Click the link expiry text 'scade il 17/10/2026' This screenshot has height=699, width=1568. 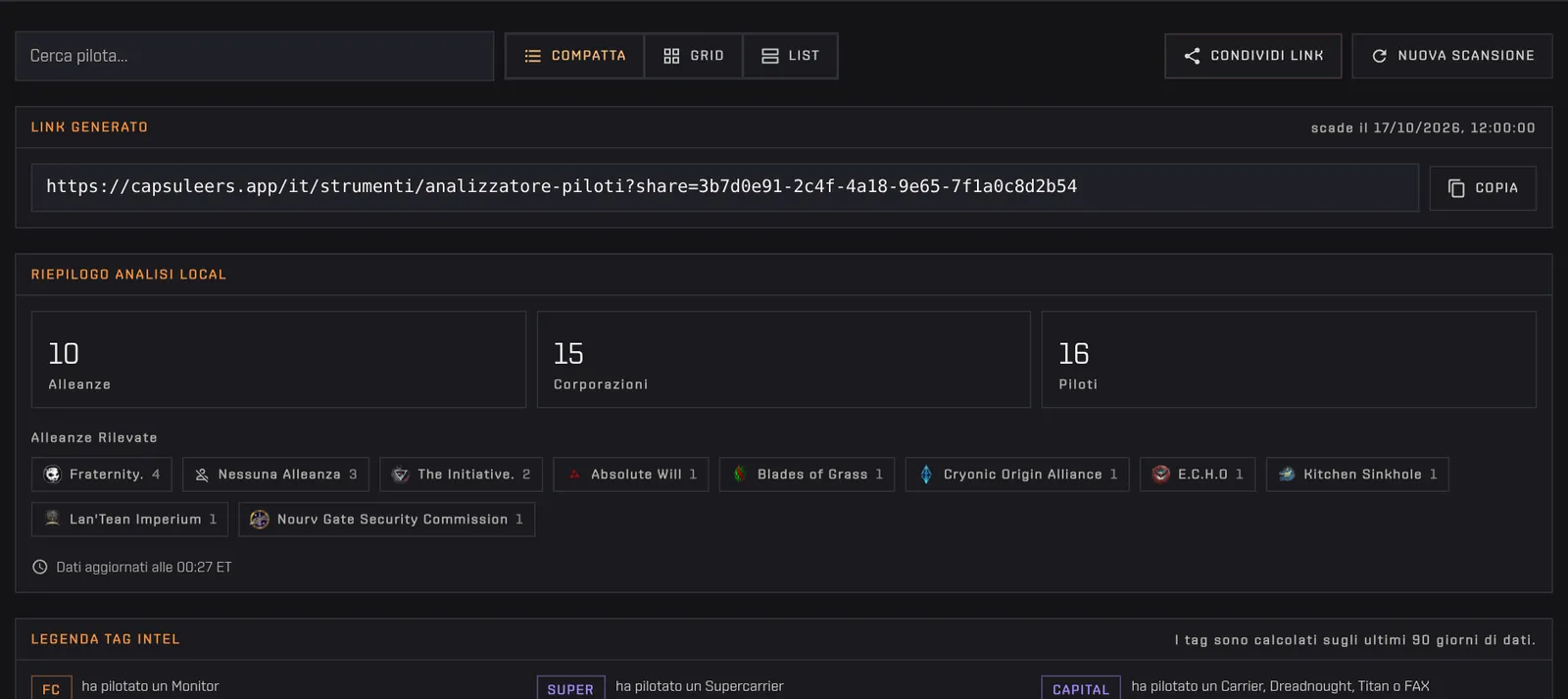(1423, 127)
